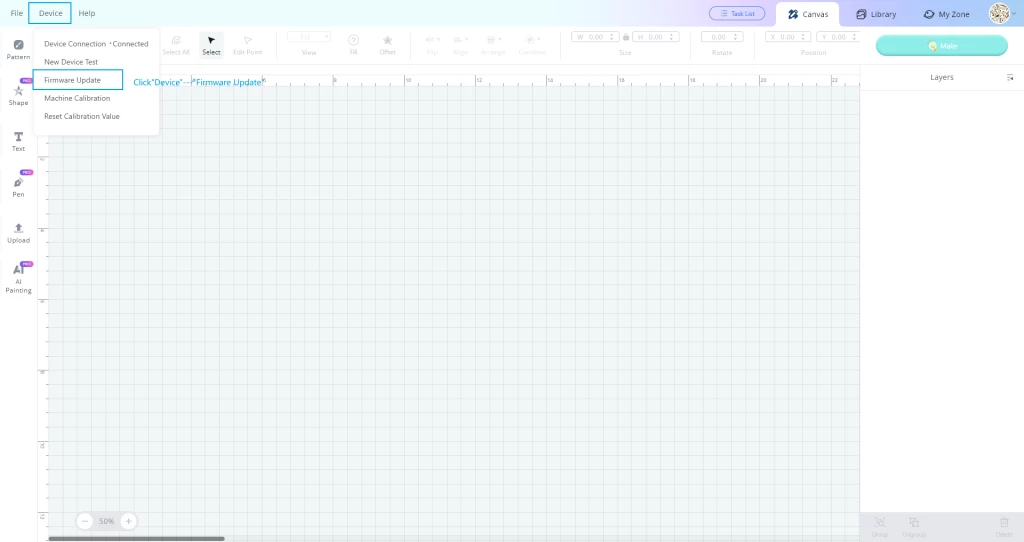This screenshot has height=542, width=1024.
Task: Collapse the Layers panel icon
Action: point(1010,78)
